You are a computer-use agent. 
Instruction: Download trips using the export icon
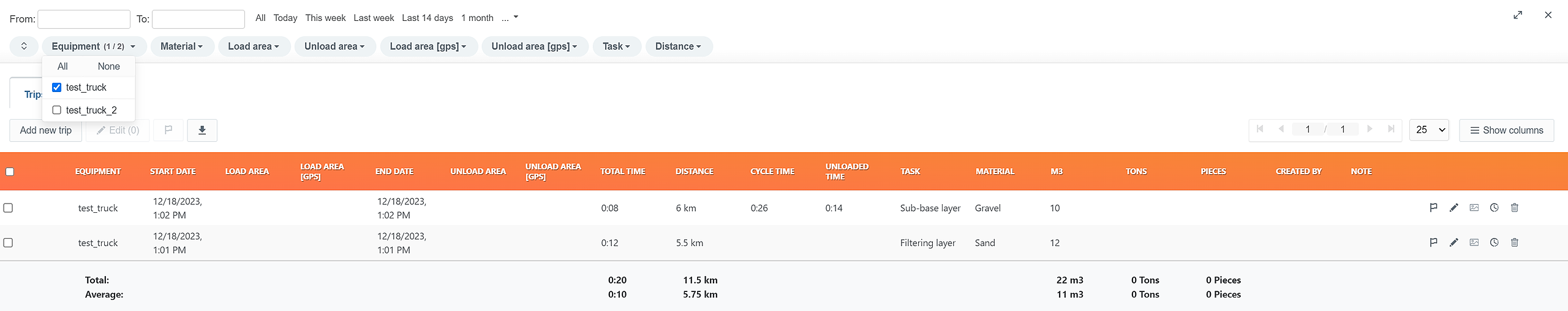202,130
